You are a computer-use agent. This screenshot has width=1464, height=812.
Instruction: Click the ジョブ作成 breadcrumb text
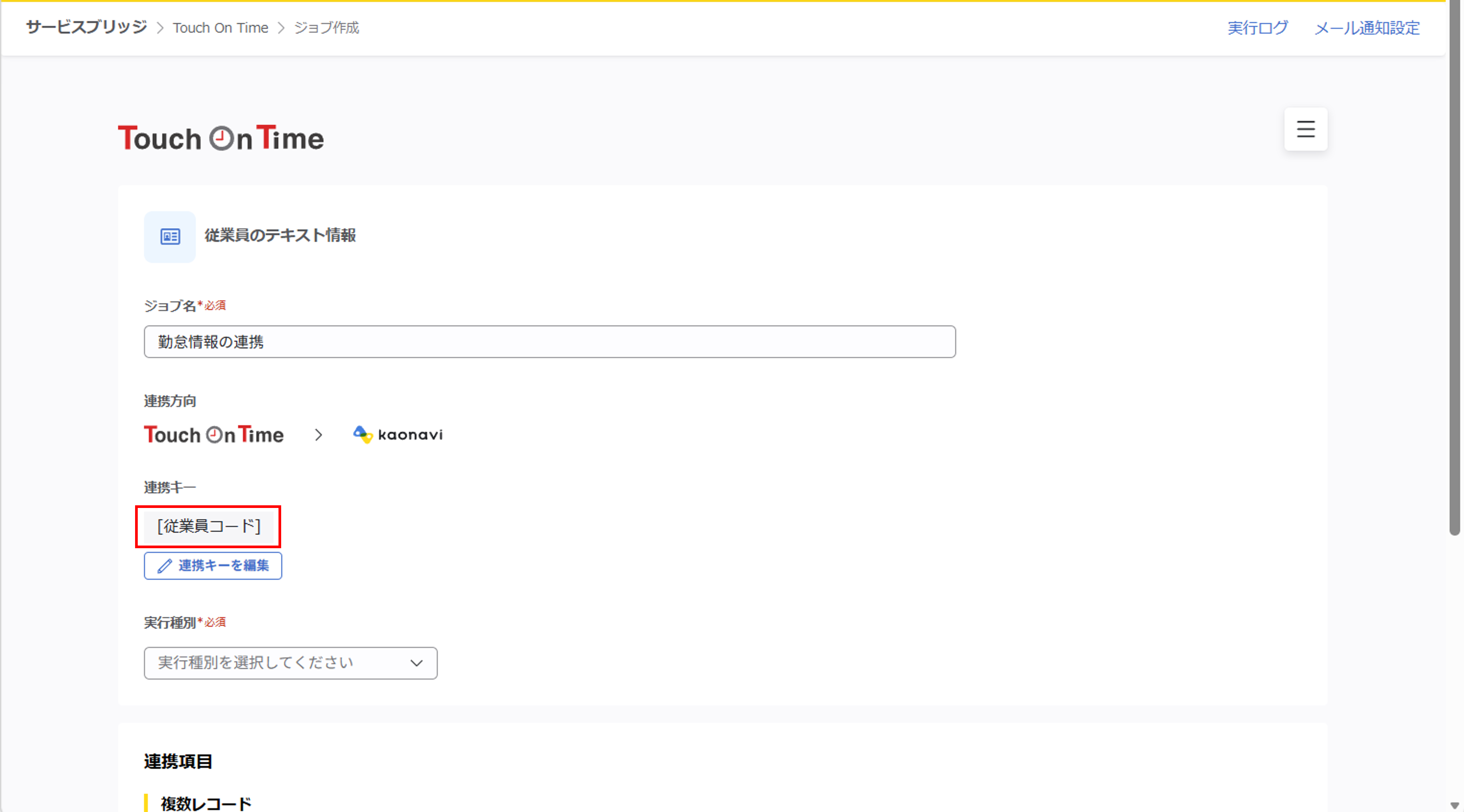pos(327,28)
